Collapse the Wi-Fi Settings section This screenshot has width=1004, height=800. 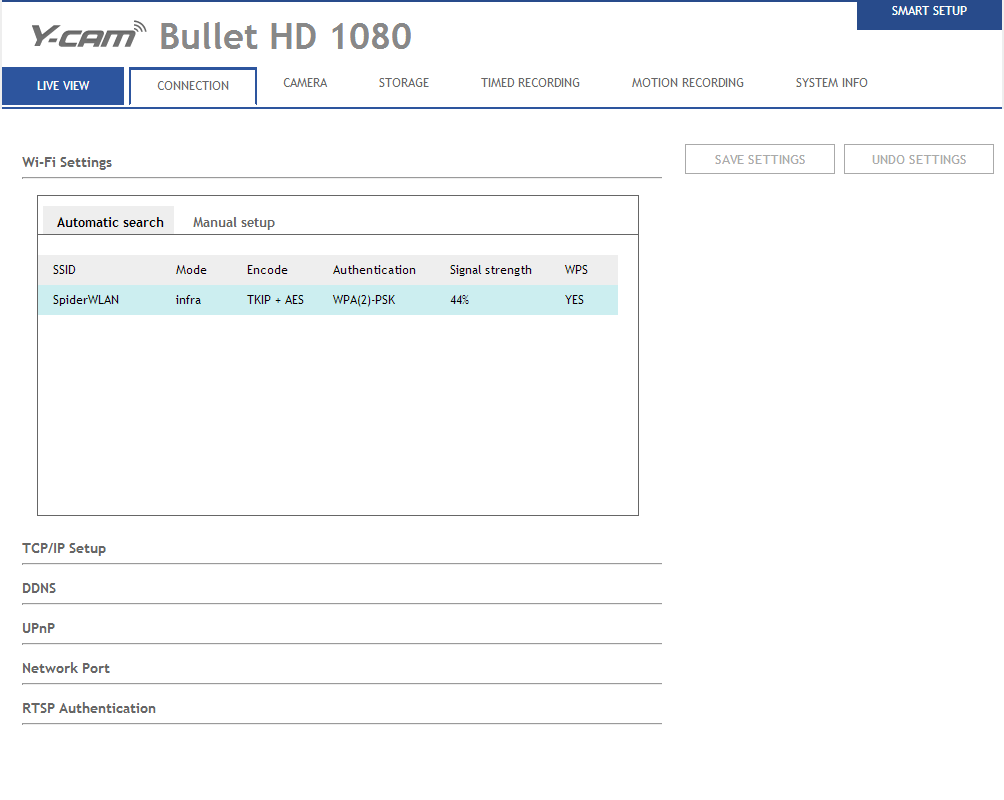[x=67, y=162]
